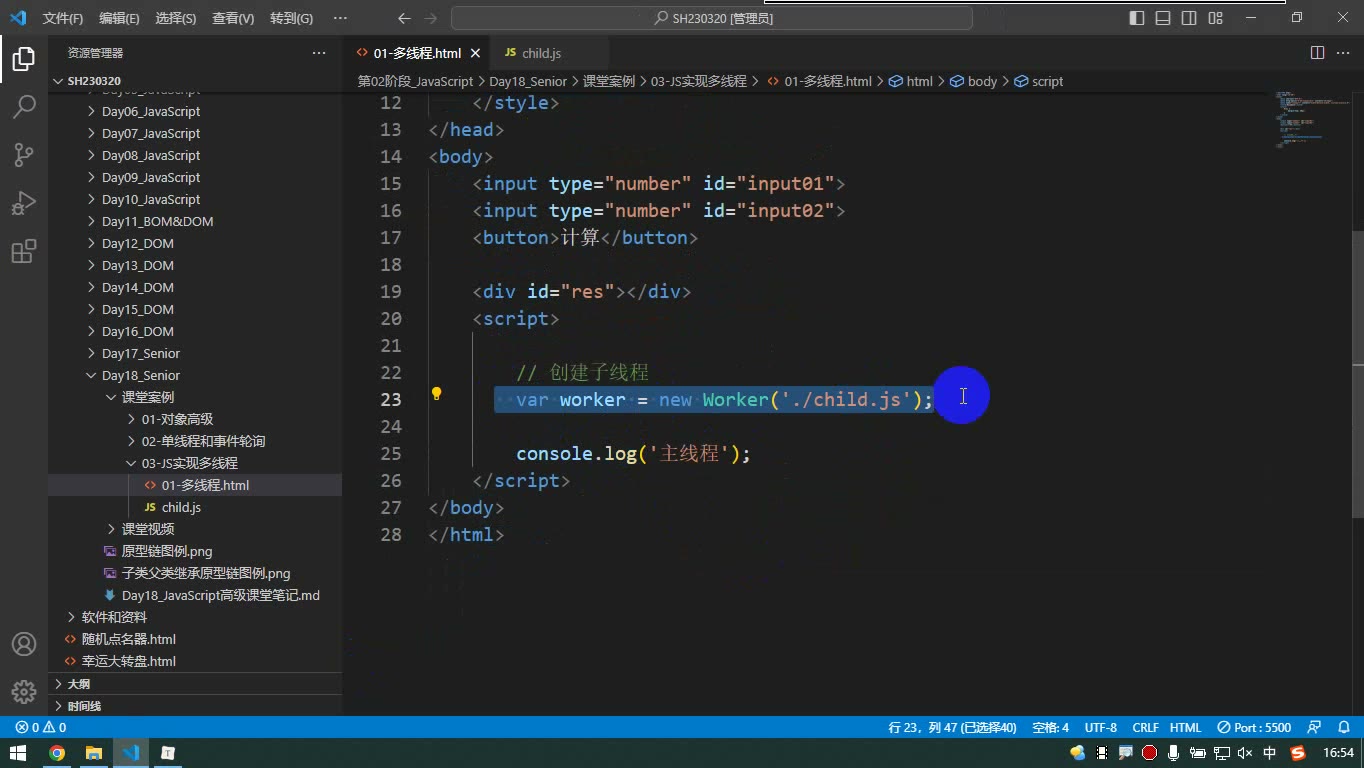Open the 文件(F) menu

coord(63,18)
